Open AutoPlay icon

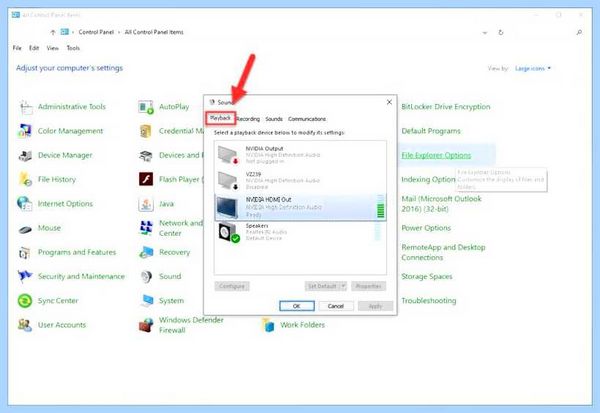click(x=146, y=107)
